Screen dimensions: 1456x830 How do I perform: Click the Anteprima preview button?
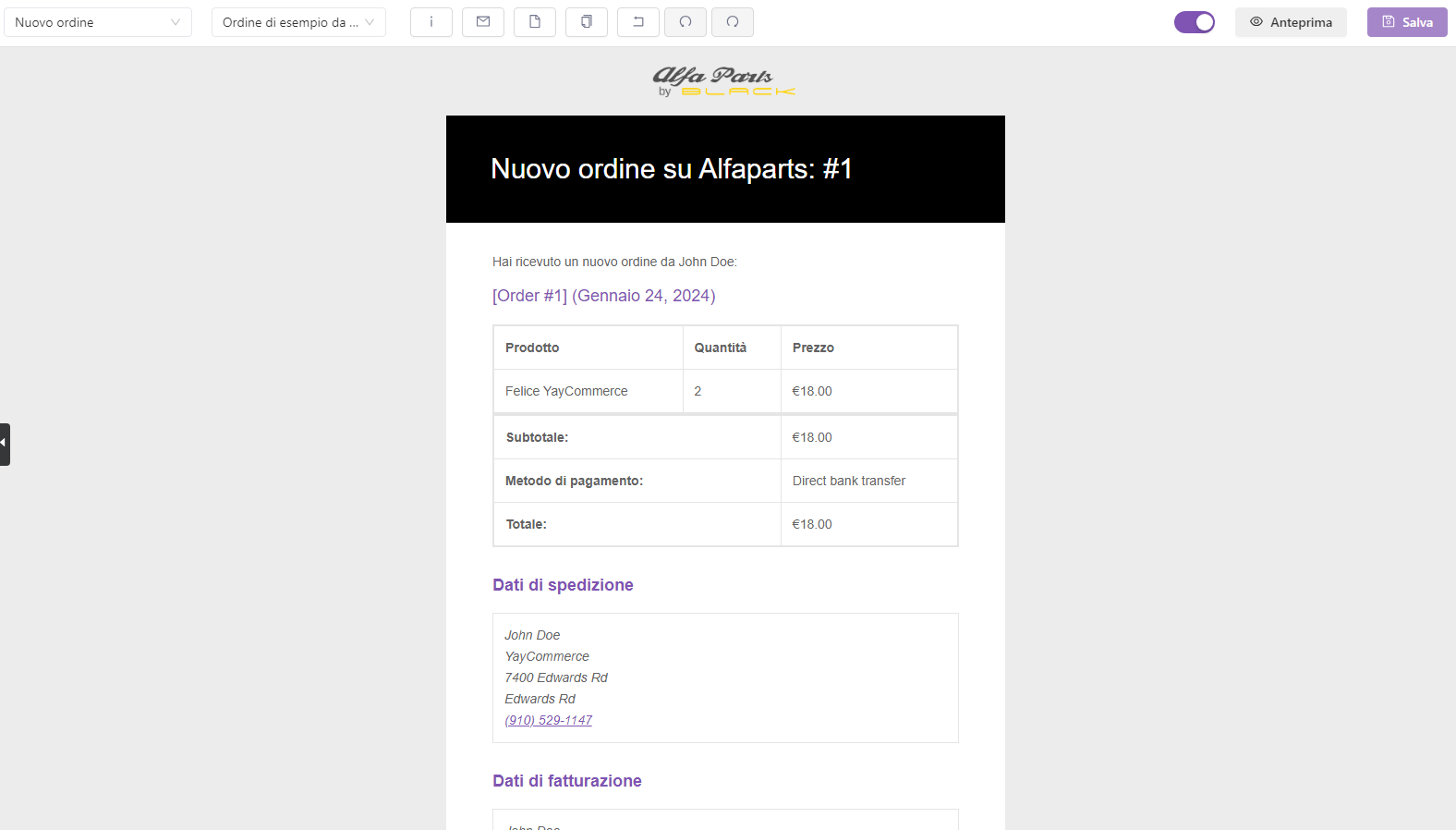[1291, 22]
